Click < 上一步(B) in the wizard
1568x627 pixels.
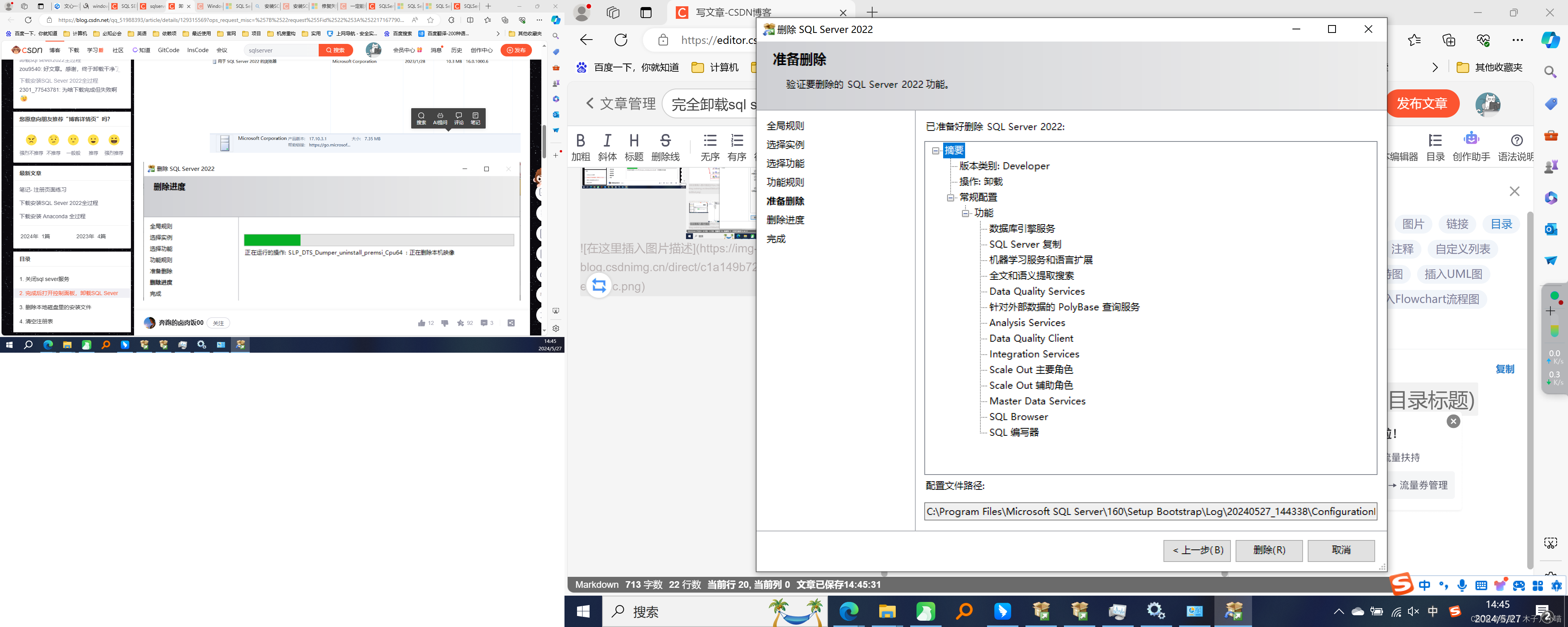pos(1197,550)
